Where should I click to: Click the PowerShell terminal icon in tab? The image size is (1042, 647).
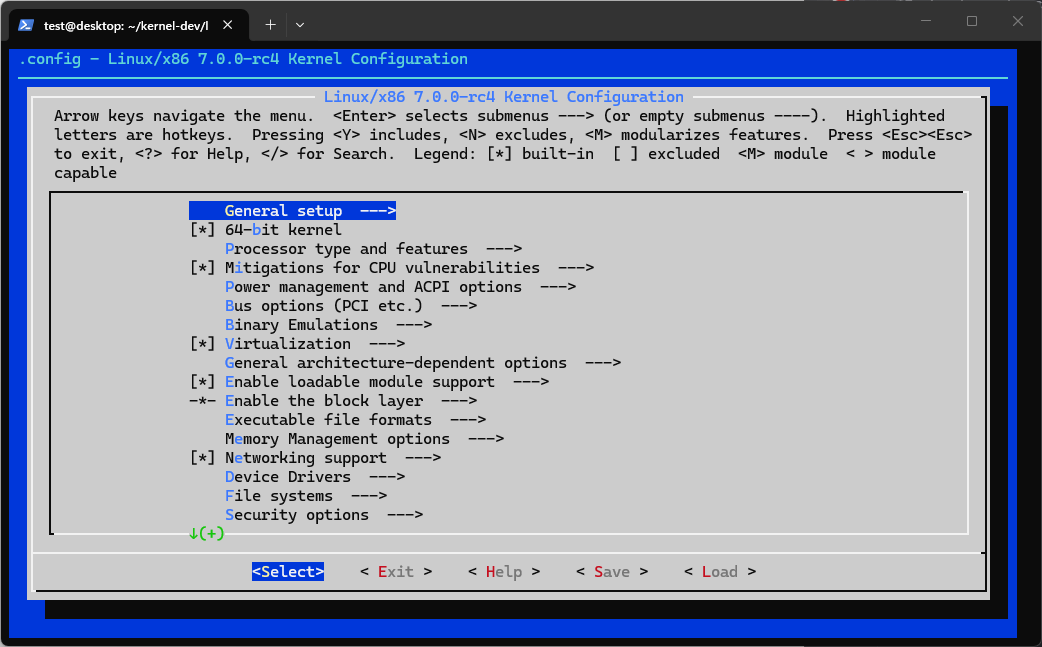pyautogui.click(x=26, y=25)
